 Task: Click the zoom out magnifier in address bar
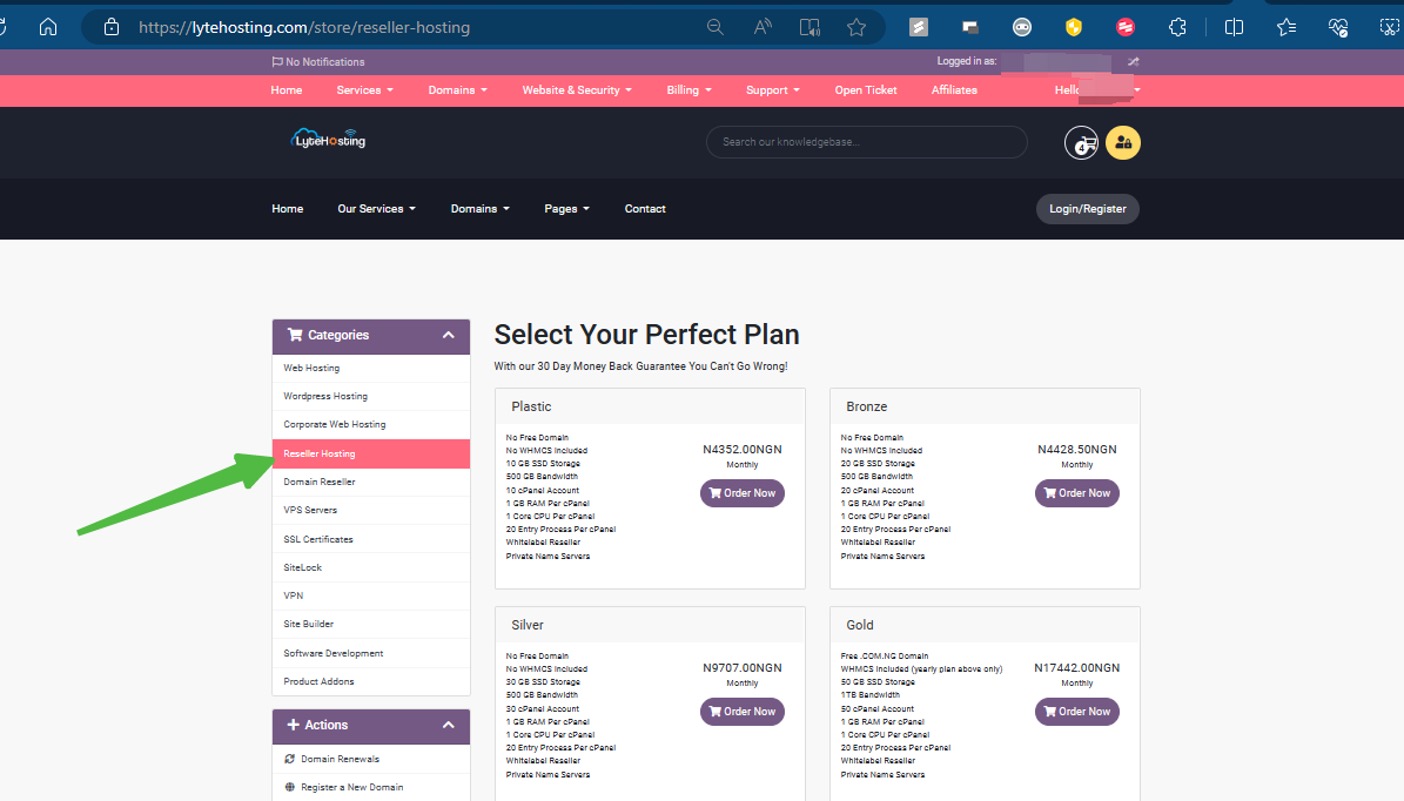(715, 27)
